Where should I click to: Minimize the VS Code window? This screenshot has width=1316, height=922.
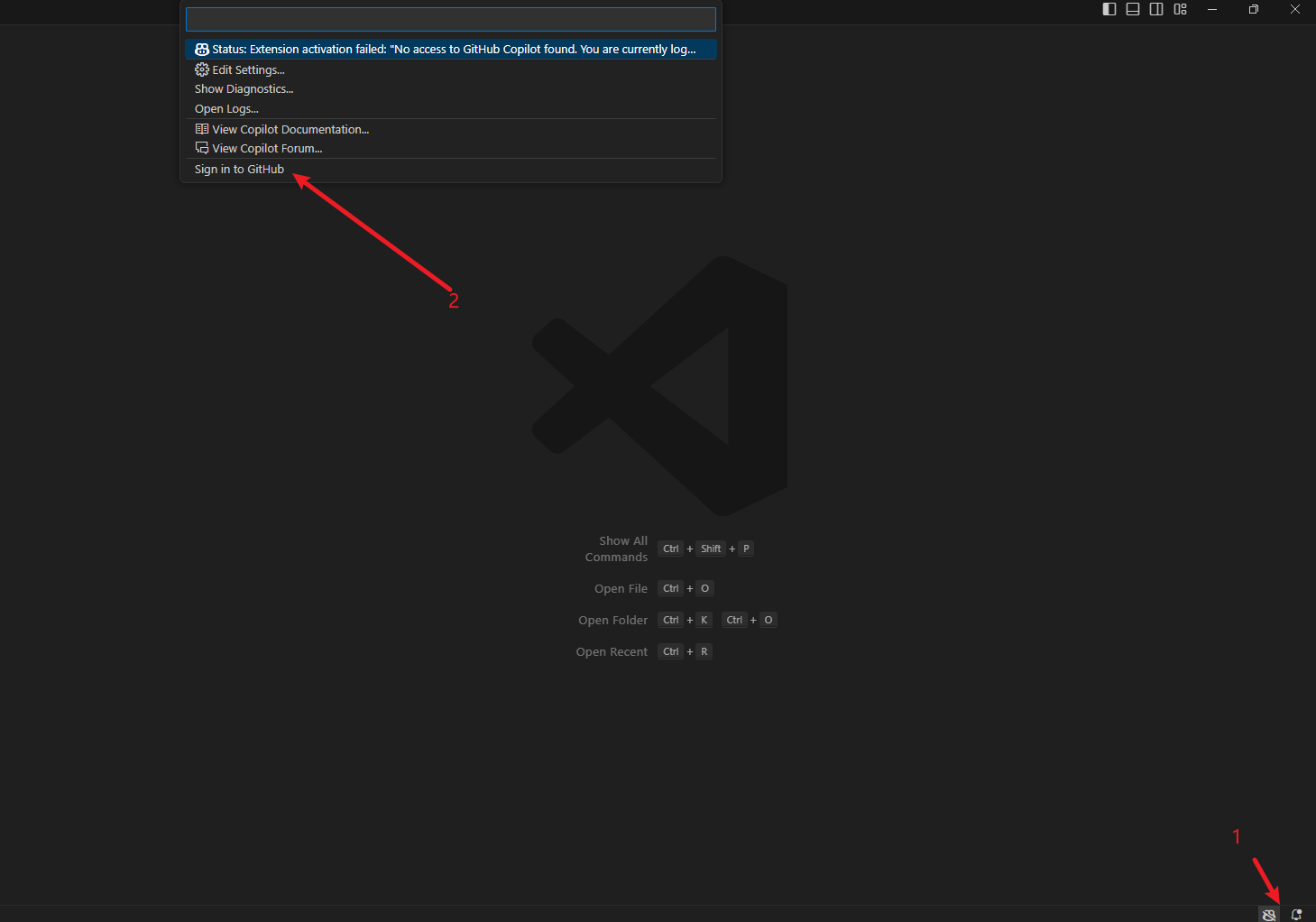tap(1212, 9)
